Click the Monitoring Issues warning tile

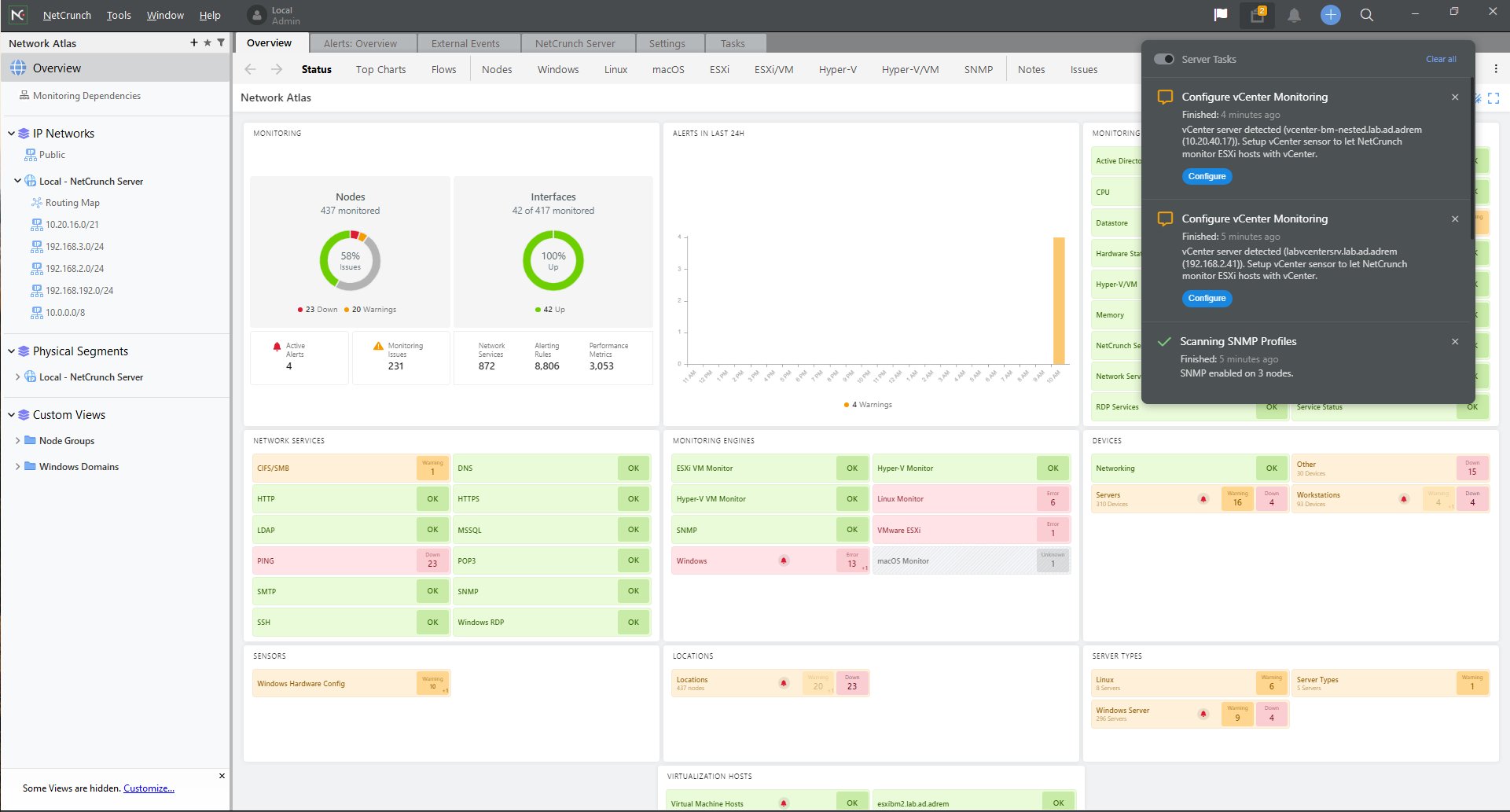point(401,356)
